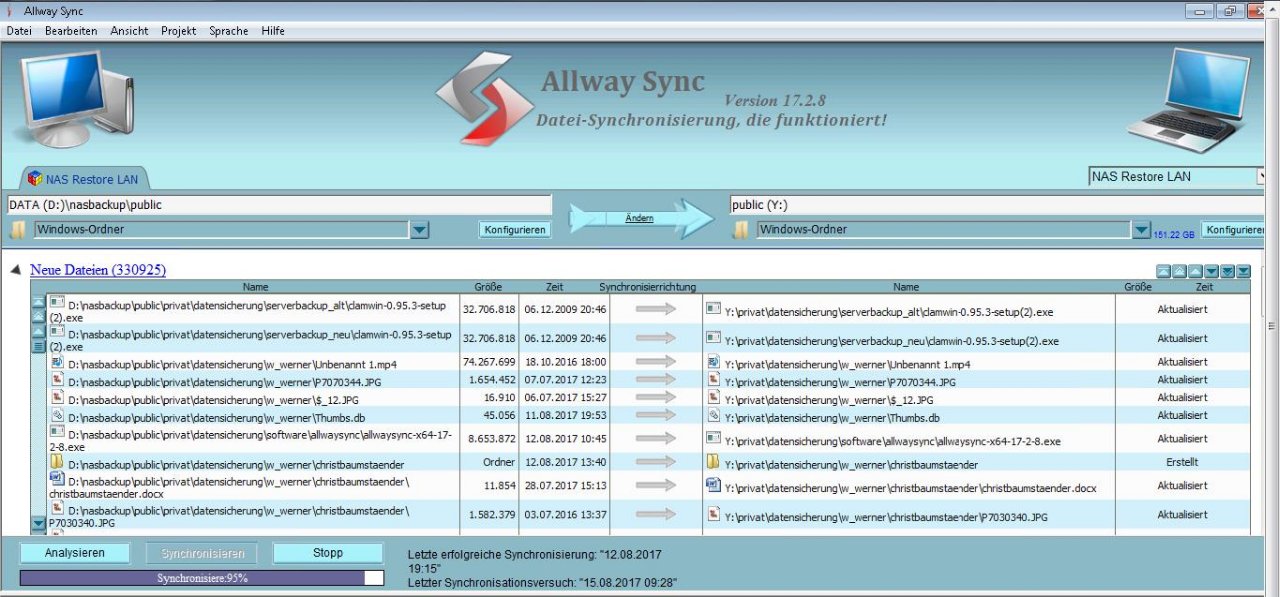Click folder icon of D:\ christbaumstaender row

(57, 462)
